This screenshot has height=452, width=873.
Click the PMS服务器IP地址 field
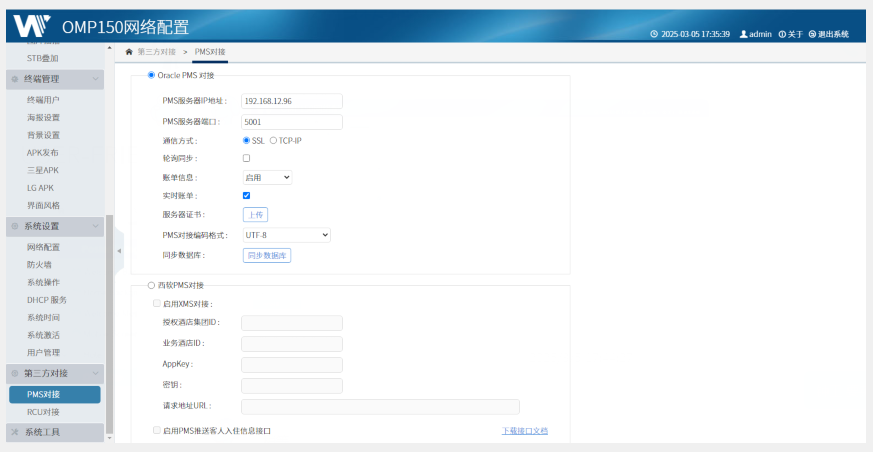point(292,101)
